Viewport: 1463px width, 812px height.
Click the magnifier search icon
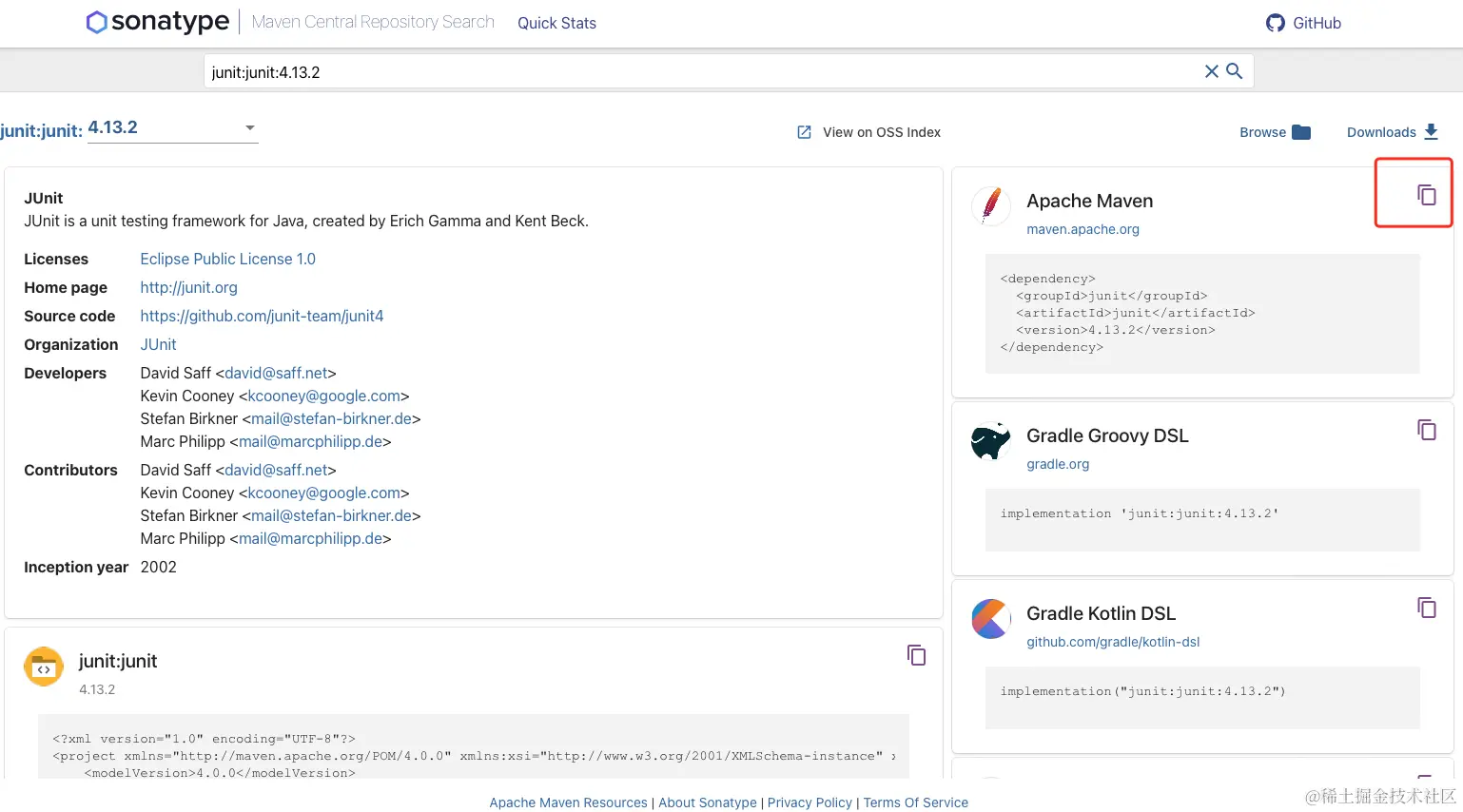pos(1235,71)
